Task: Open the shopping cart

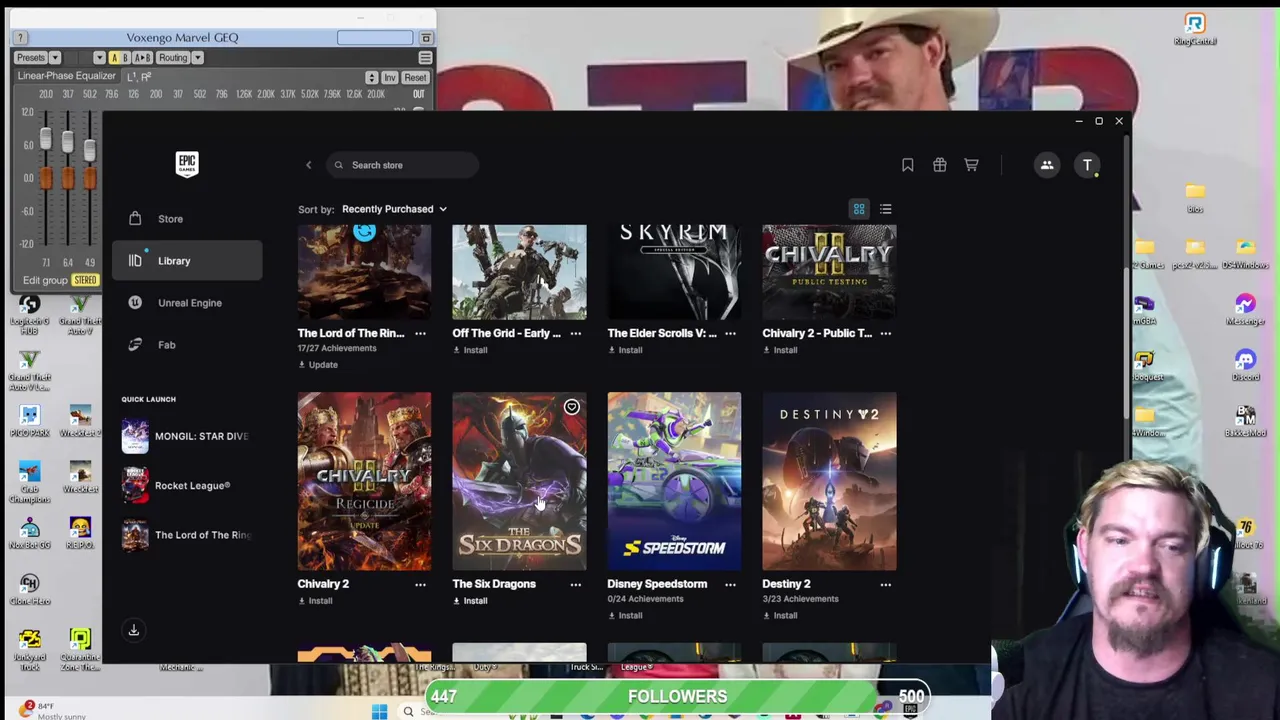Action: click(x=971, y=165)
